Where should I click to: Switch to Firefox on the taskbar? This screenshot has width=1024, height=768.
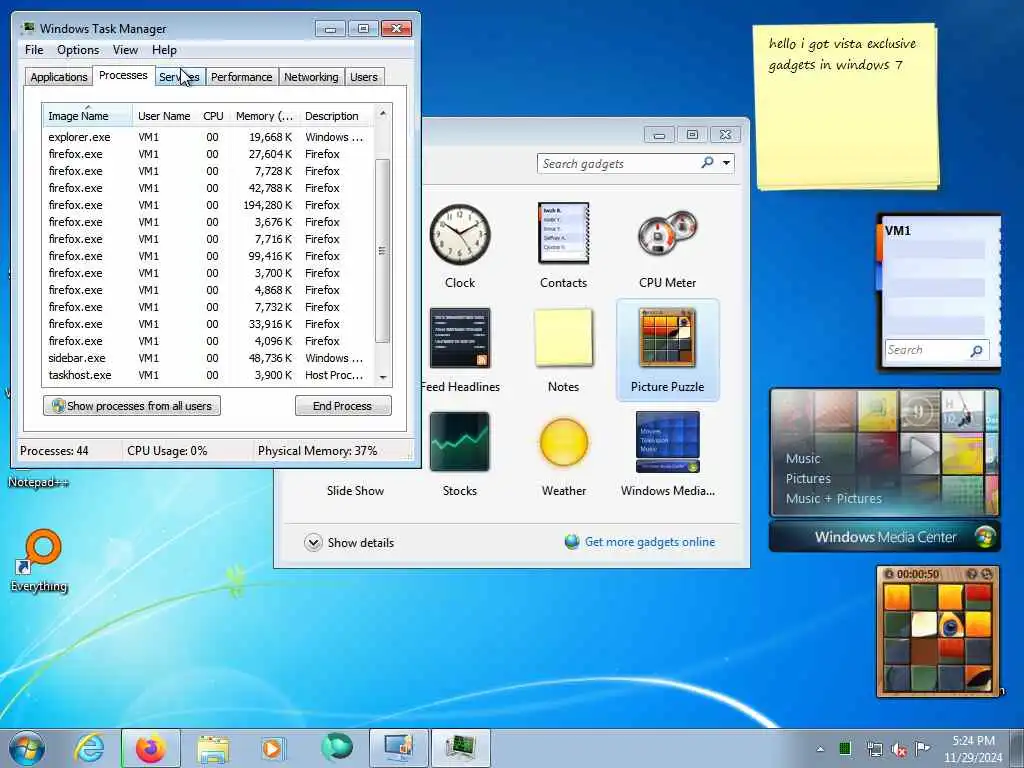[x=151, y=748]
